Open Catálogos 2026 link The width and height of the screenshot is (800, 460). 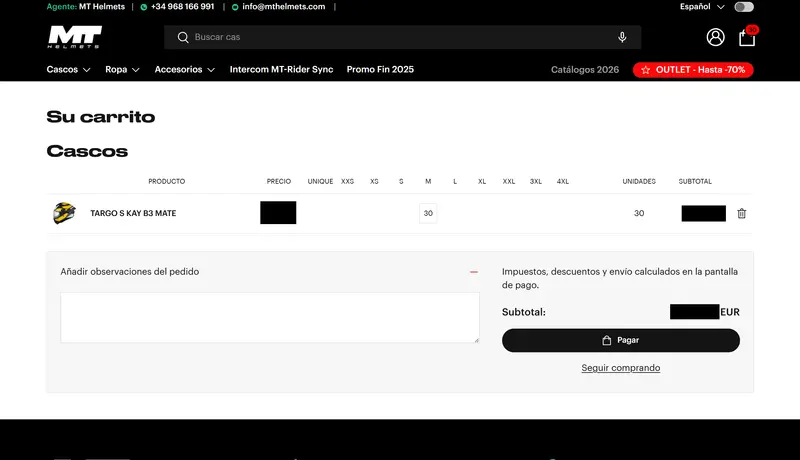pyautogui.click(x=585, y=70)
